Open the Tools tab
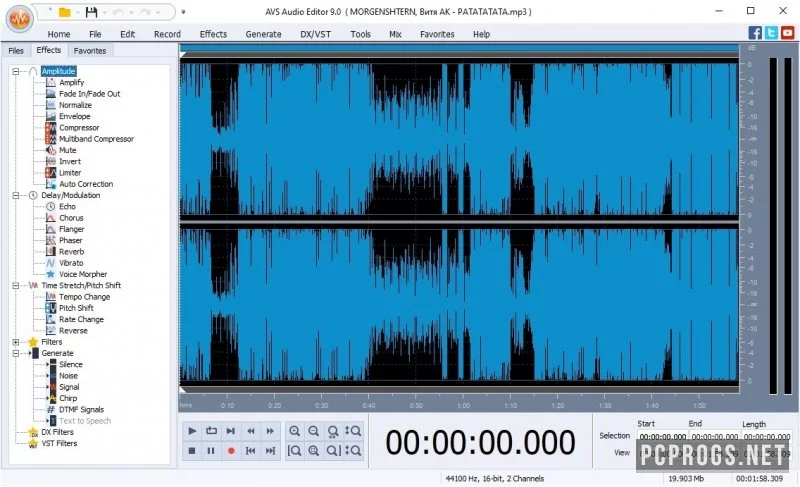The height and width of the screenshot is (487, 800). [360, 34]
